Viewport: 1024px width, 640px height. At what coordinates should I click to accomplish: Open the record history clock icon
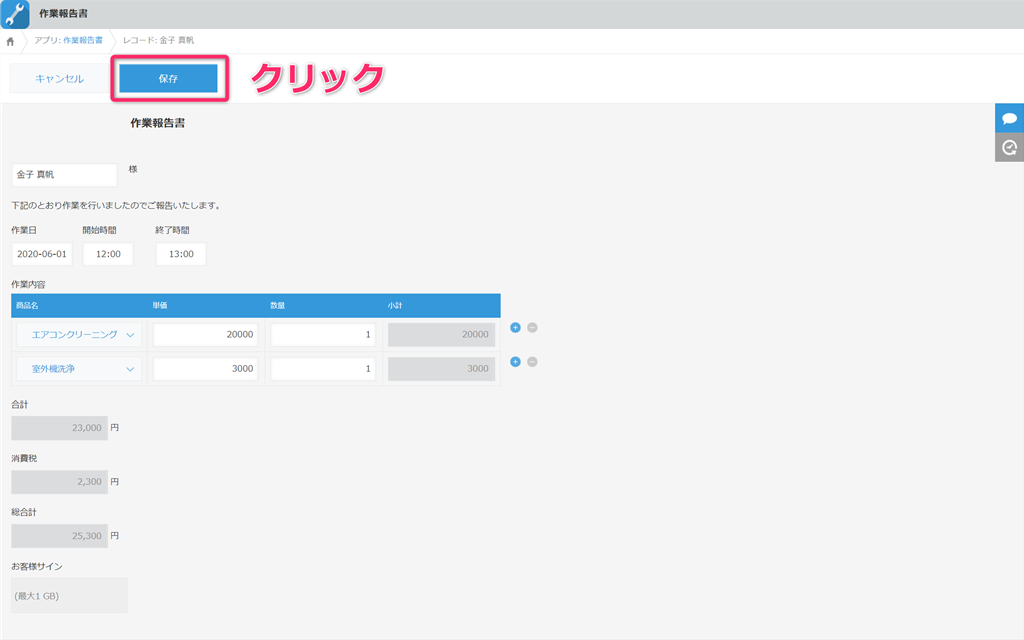click(1009, 148)
